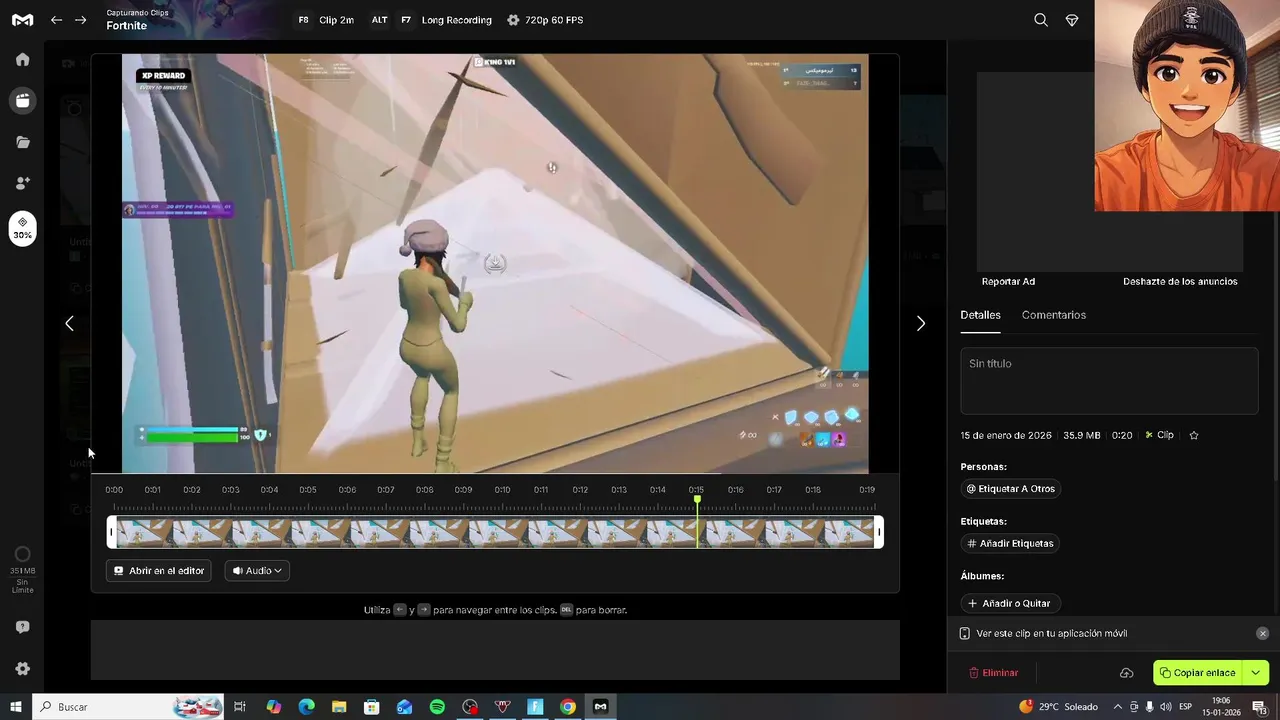
Task: Open the folders sidebar icon
Action: point(22,142)
